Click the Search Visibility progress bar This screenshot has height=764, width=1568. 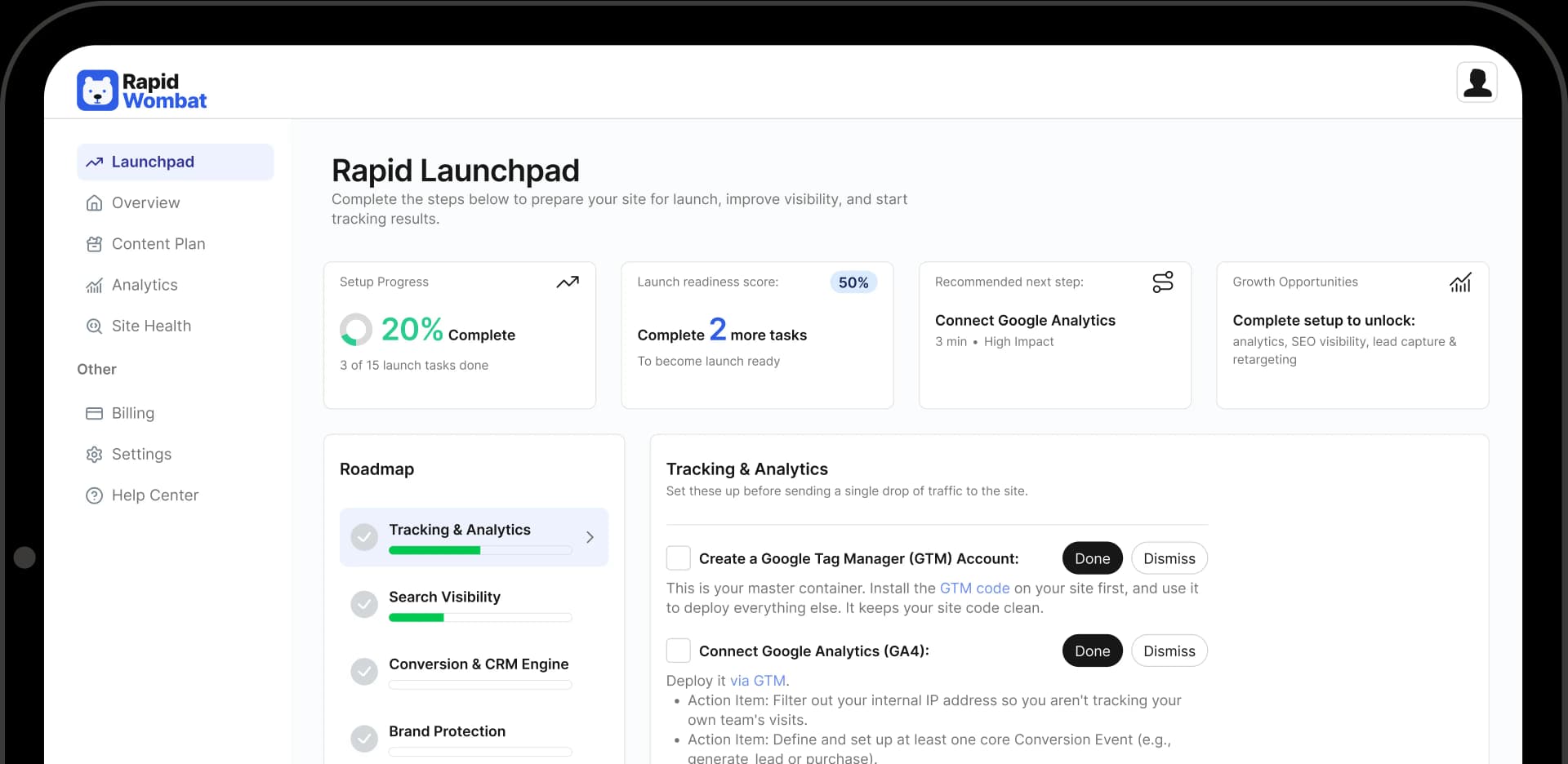480,618
